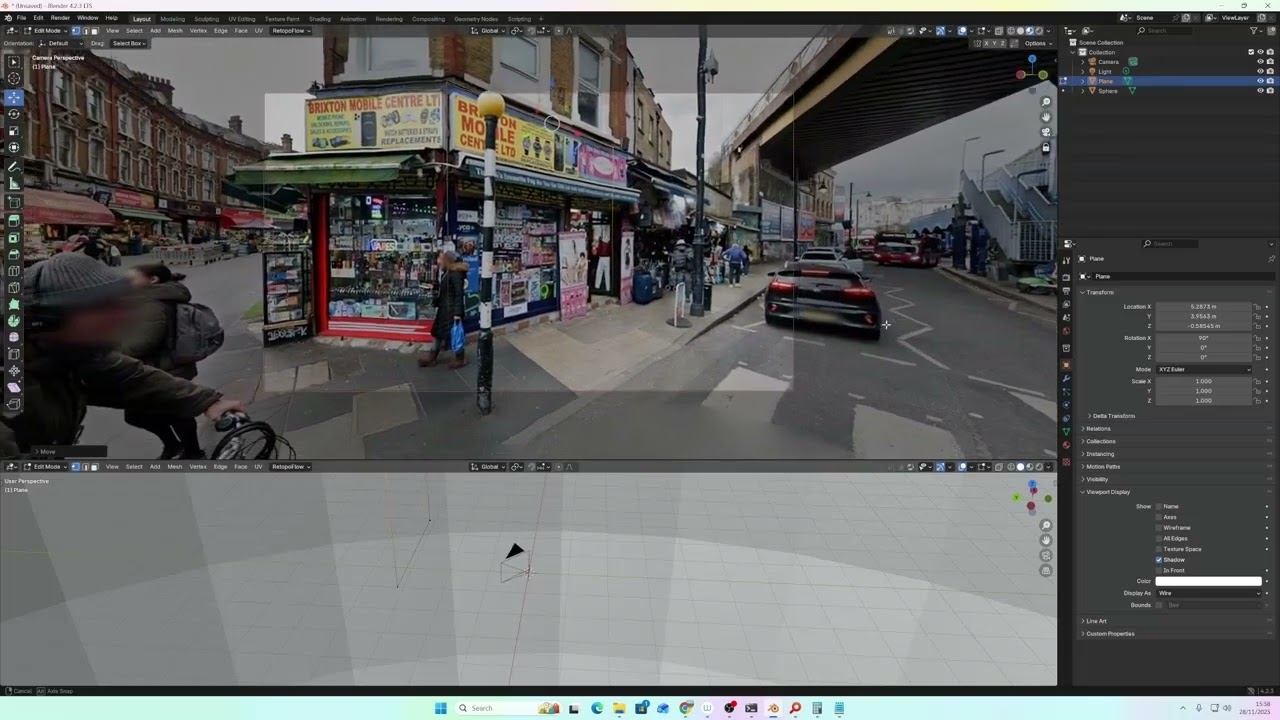Select the Transform tool in upper viewport toolbar
Screen dimensions: 1280x720
tap(14, 147)
